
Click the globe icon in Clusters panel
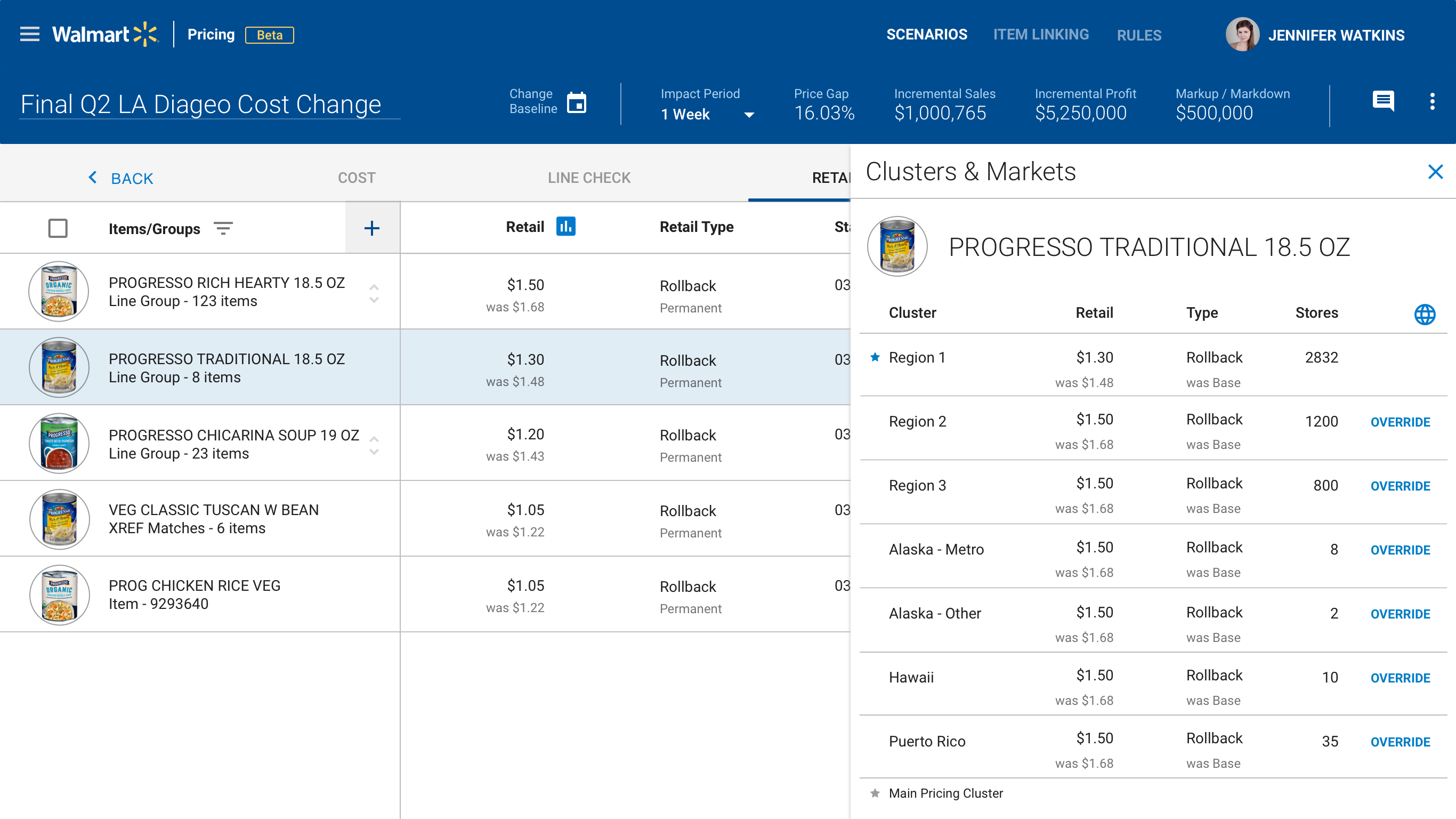(1425, 314)
